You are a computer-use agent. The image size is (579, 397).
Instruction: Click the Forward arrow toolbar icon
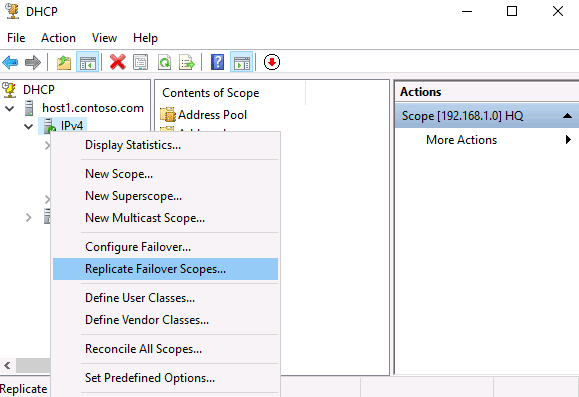[x=32, y=62]
